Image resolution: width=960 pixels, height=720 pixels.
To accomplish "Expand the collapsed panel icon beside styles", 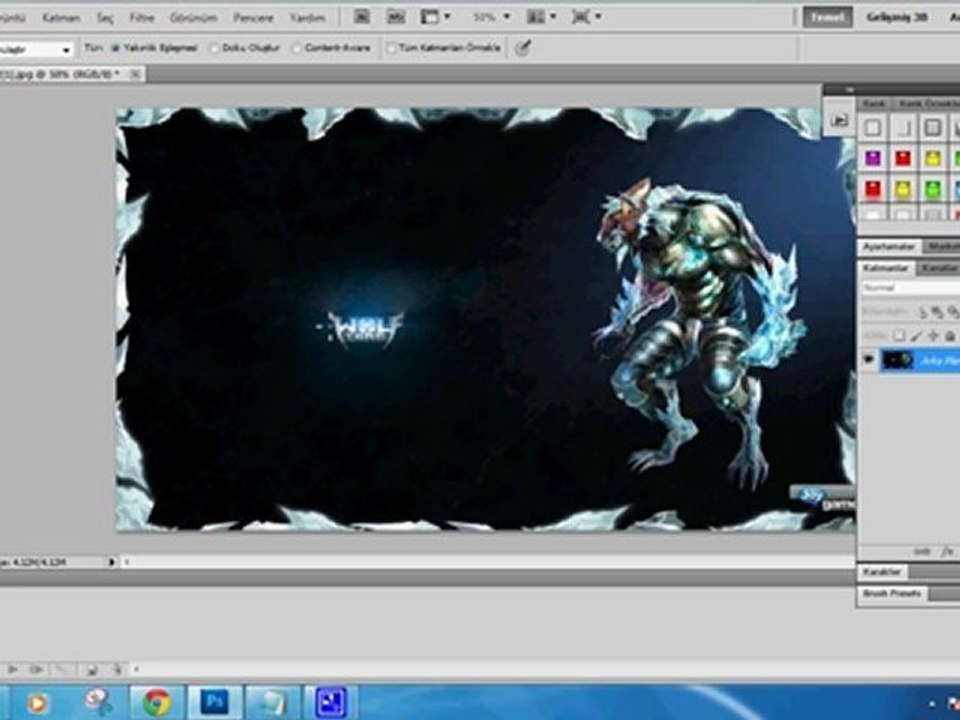I will tap(839, 119).
